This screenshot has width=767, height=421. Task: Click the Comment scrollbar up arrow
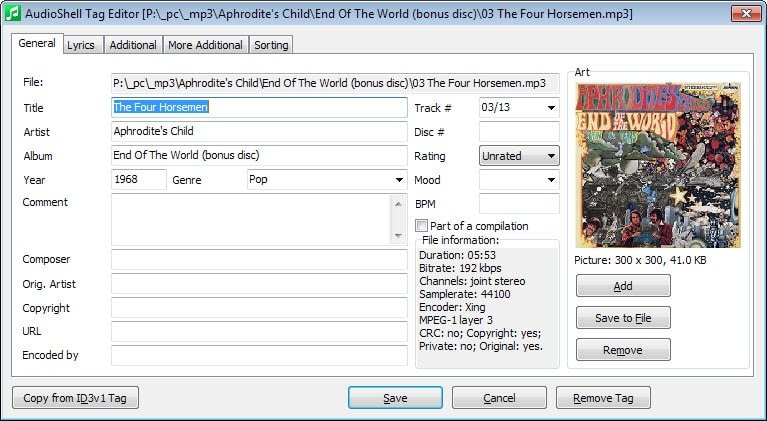pos(398,204)
